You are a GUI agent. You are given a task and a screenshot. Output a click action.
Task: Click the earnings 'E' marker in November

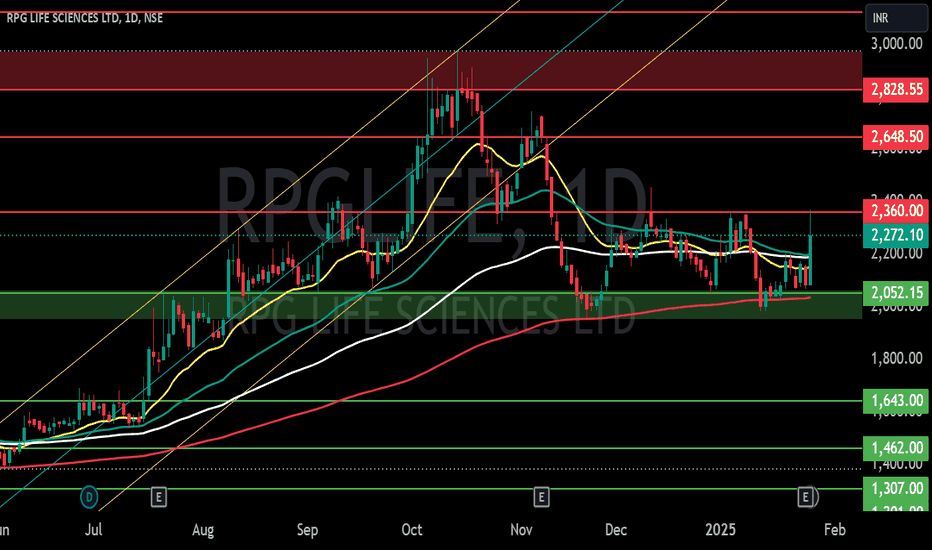[541, 496]
